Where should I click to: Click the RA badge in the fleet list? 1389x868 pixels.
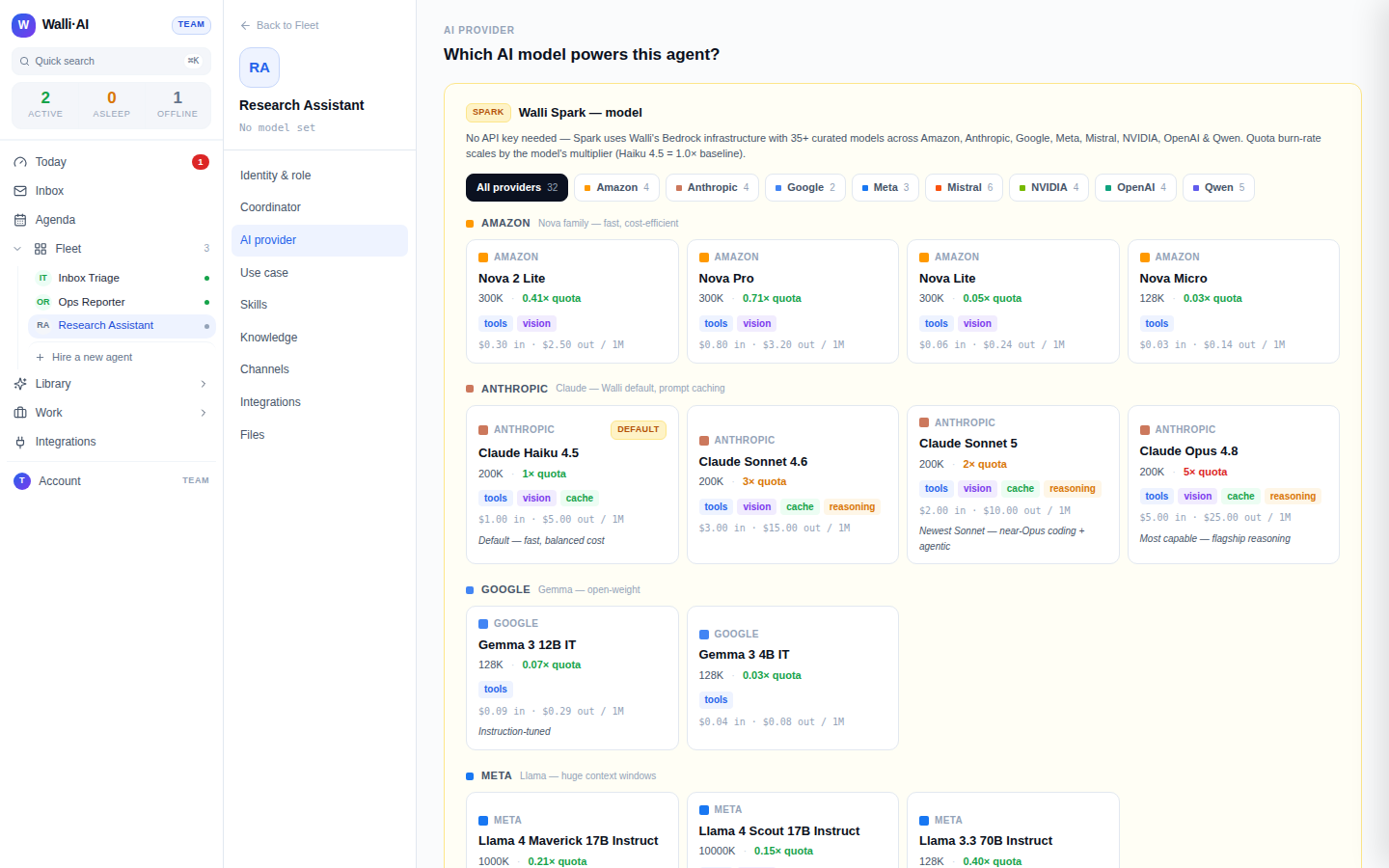[43, 326]
